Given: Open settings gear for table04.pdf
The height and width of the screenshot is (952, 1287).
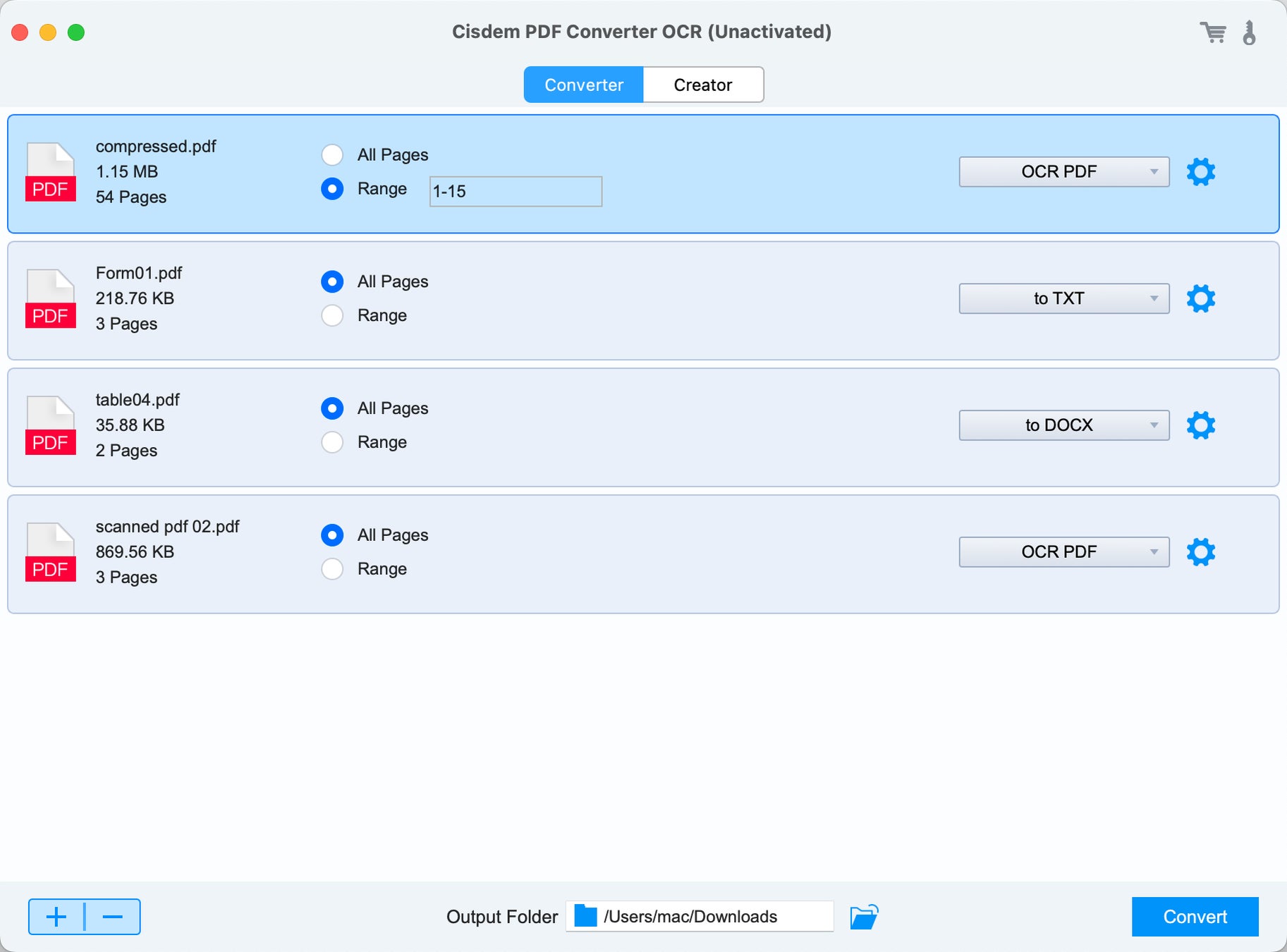Looking at the screenshot, I should coord(1201,425).
